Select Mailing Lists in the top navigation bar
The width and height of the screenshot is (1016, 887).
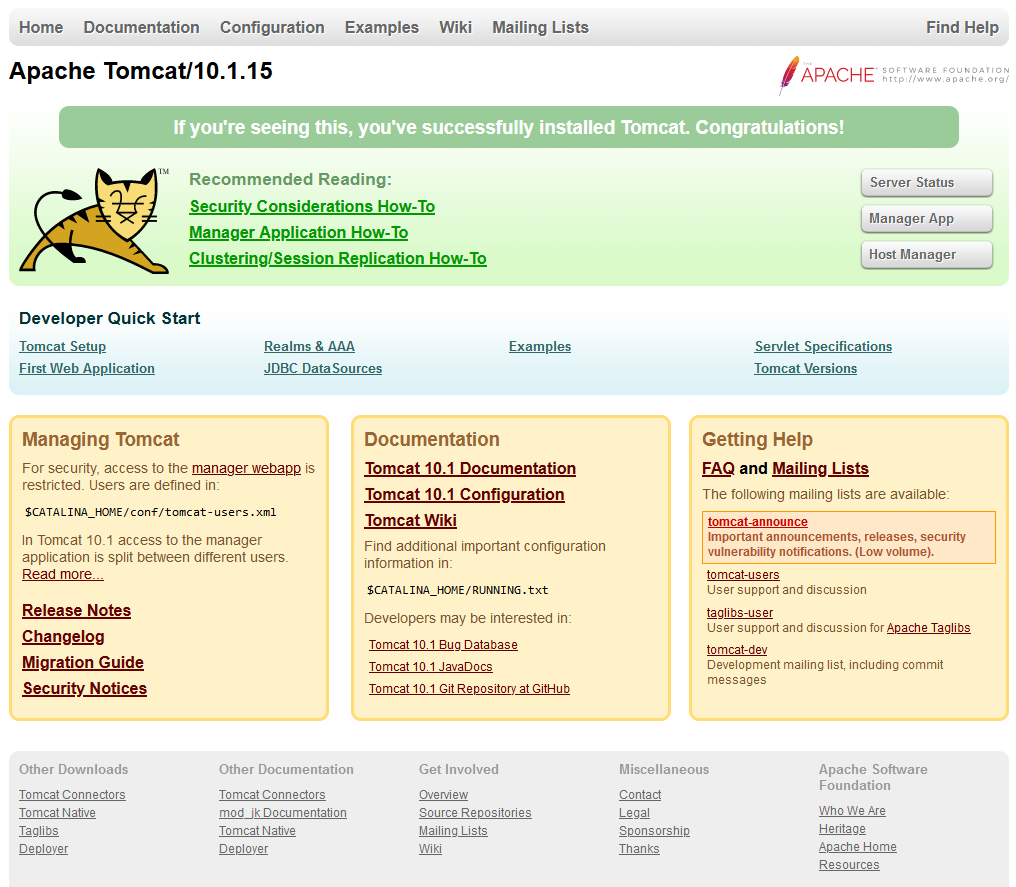540,28
